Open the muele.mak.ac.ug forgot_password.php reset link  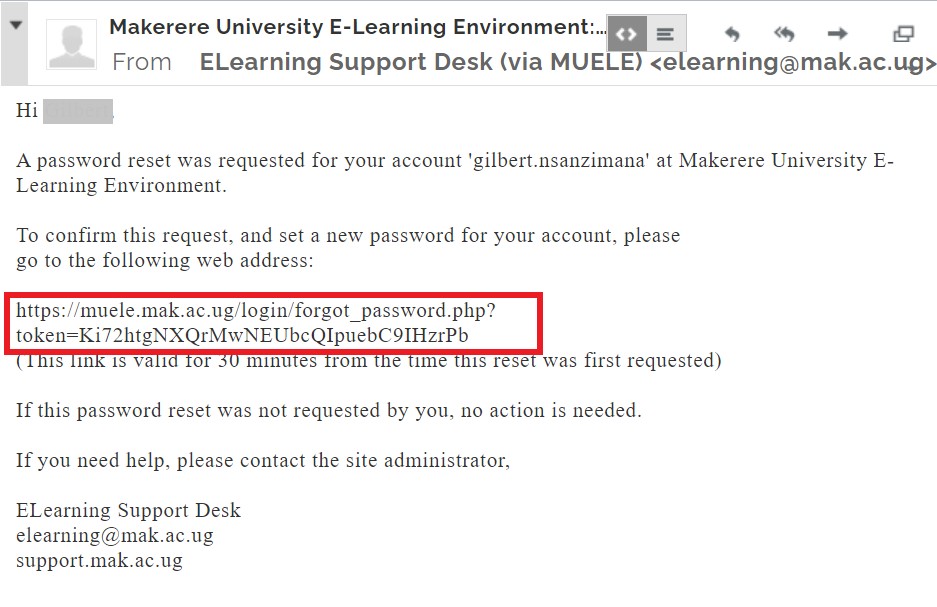pos(256,323)
